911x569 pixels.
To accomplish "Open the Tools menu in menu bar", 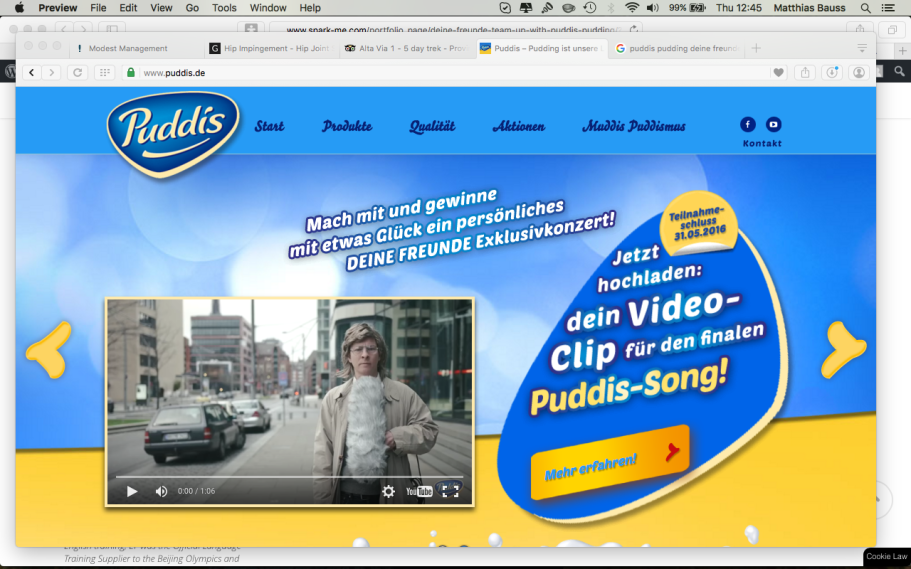I will tap(224, 8).
